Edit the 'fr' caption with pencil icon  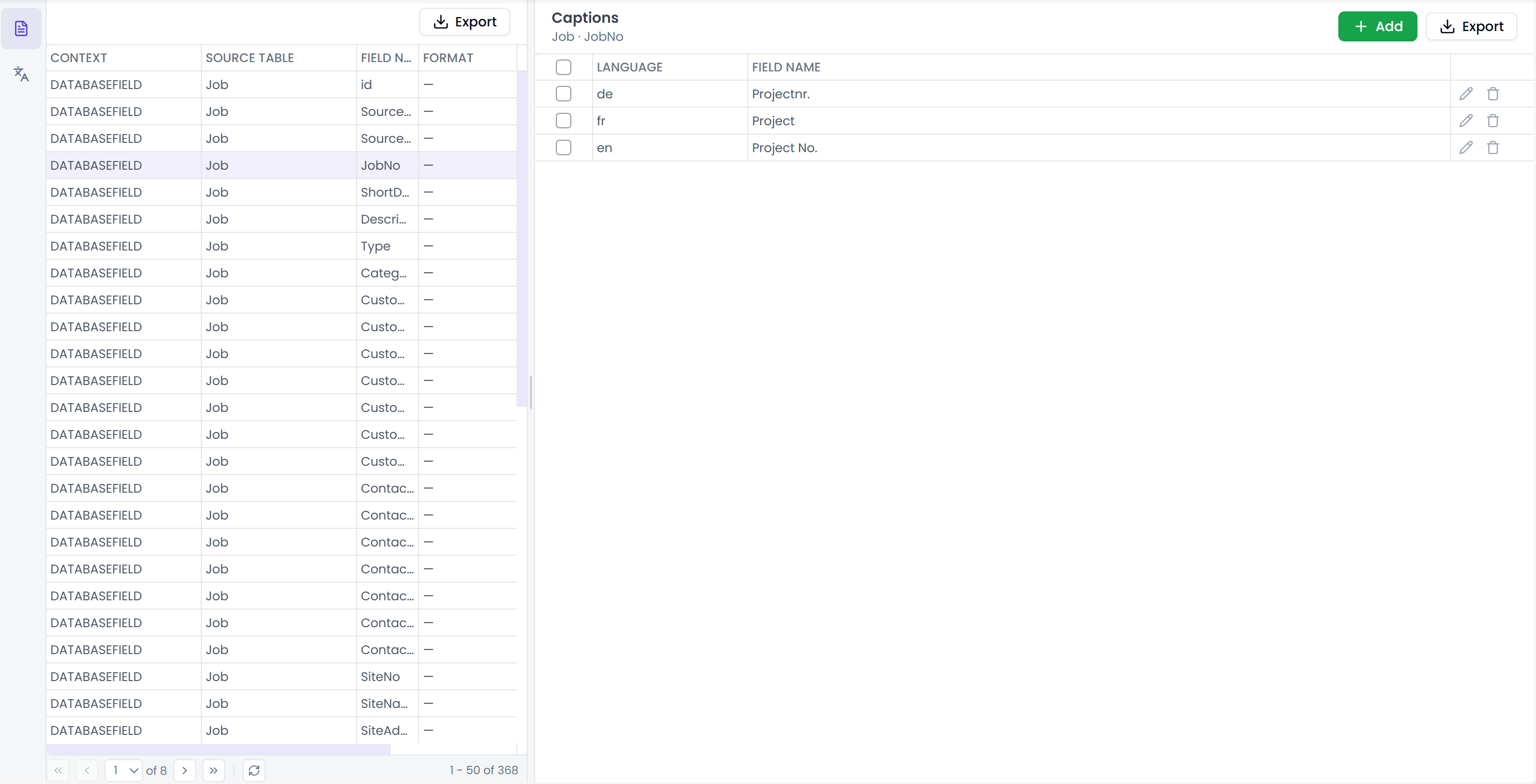tap(1466, 121)
